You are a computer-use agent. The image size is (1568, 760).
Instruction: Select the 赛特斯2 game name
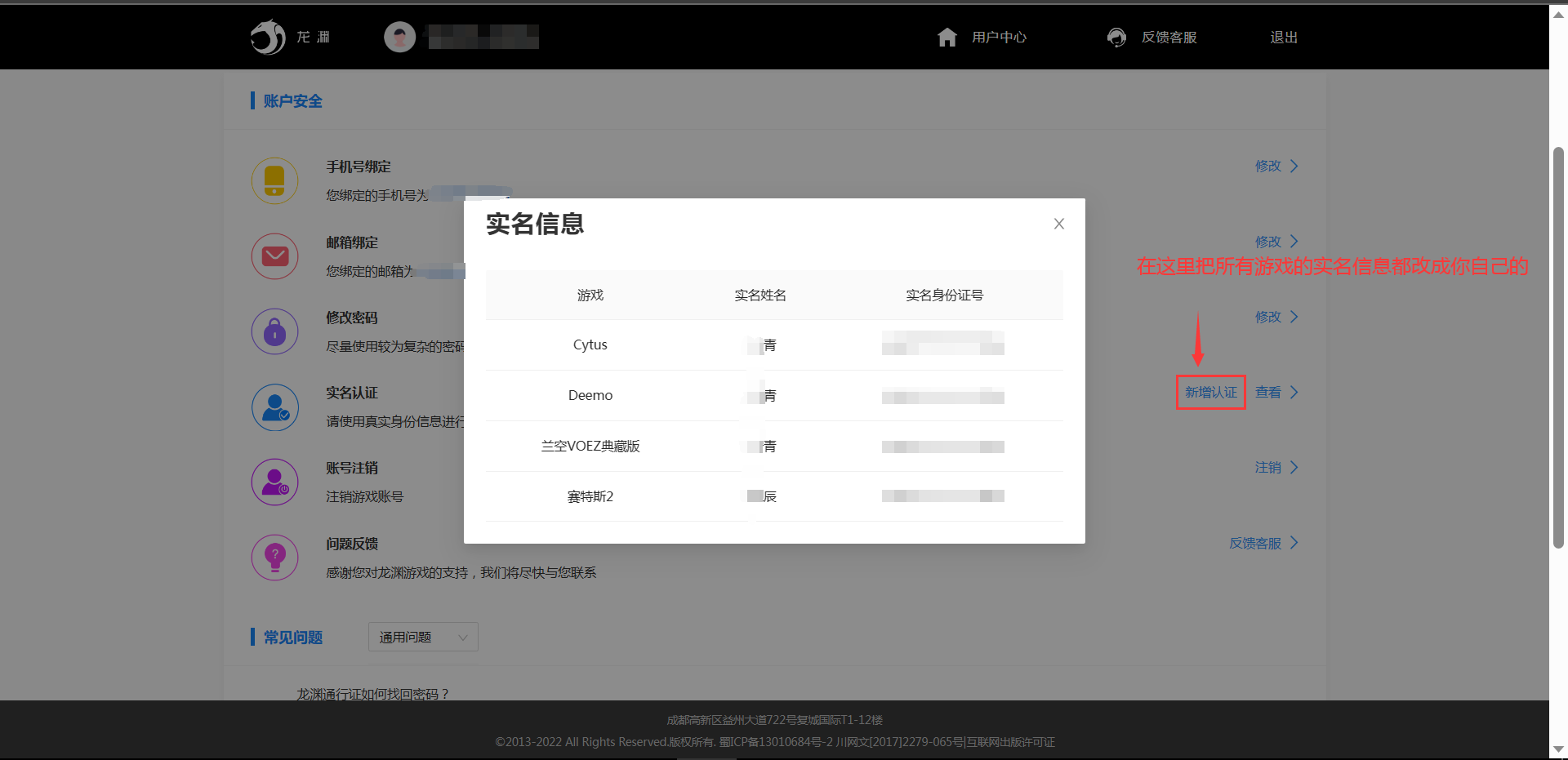click(x=590, y=496)
